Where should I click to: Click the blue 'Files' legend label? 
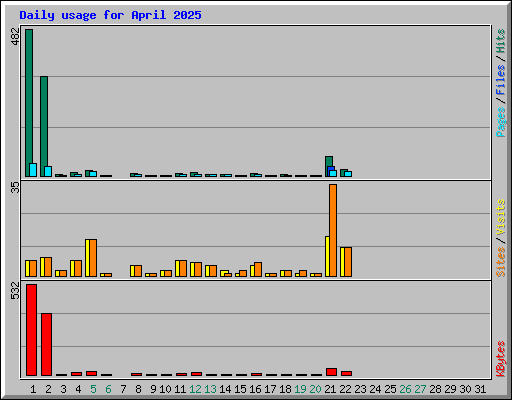pyautogui.click(x=501, y=80)
